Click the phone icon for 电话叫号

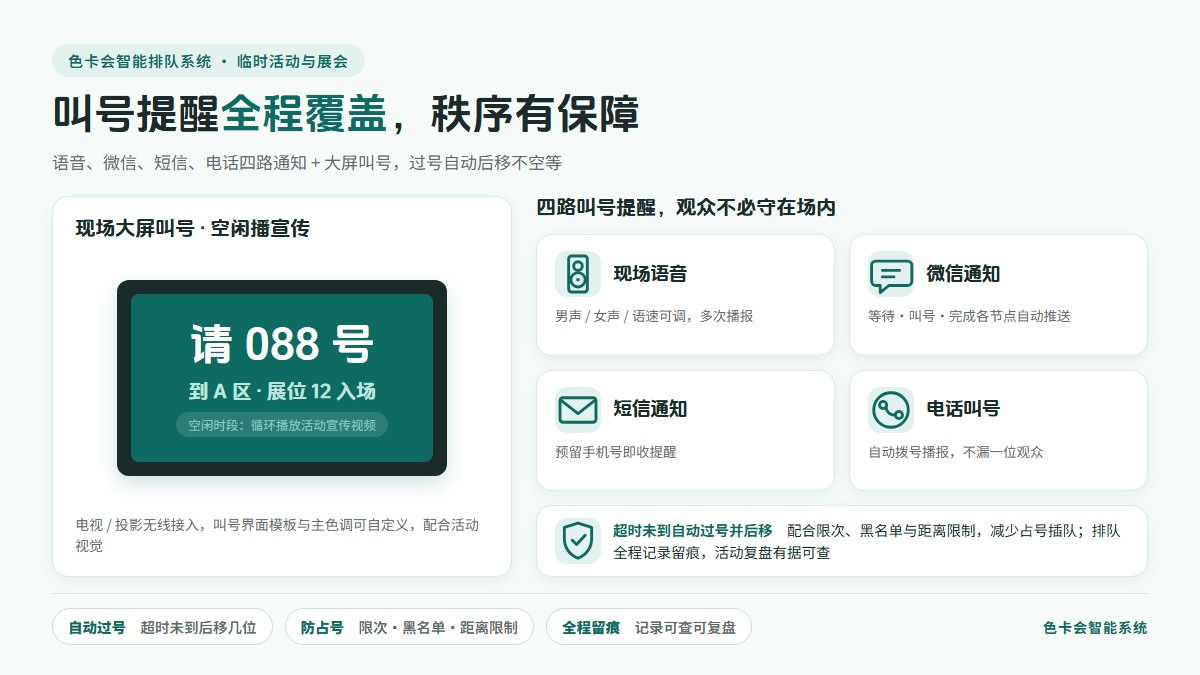[x=891, y=410]
